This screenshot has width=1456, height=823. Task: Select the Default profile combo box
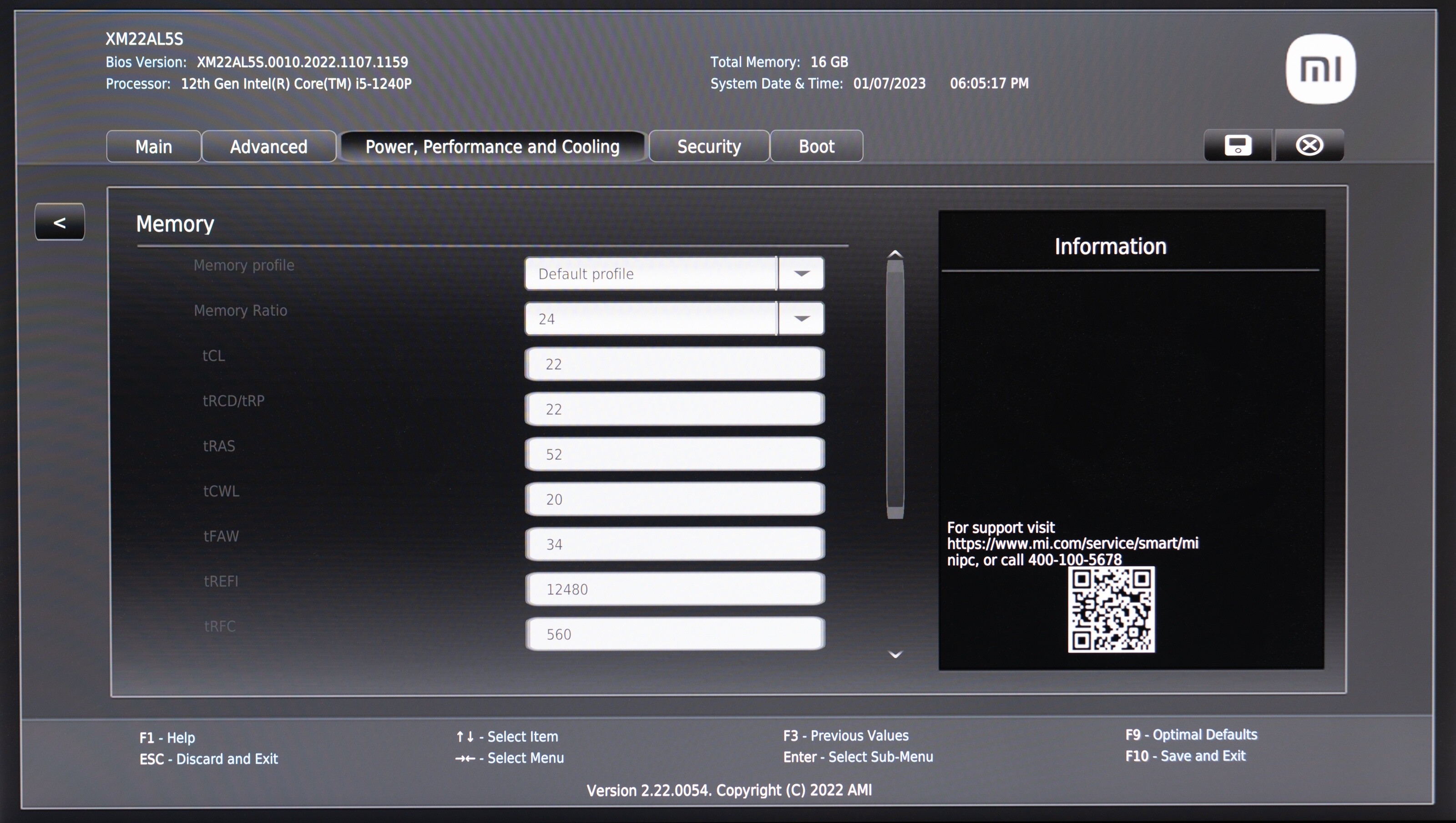pyautogui.click(x=650, y=274)
